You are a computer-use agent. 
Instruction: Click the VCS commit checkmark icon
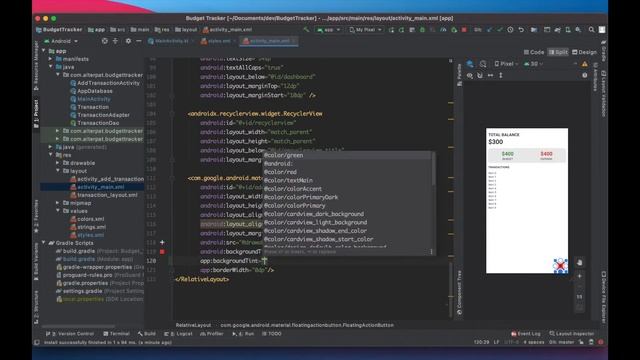coord(499,30)
